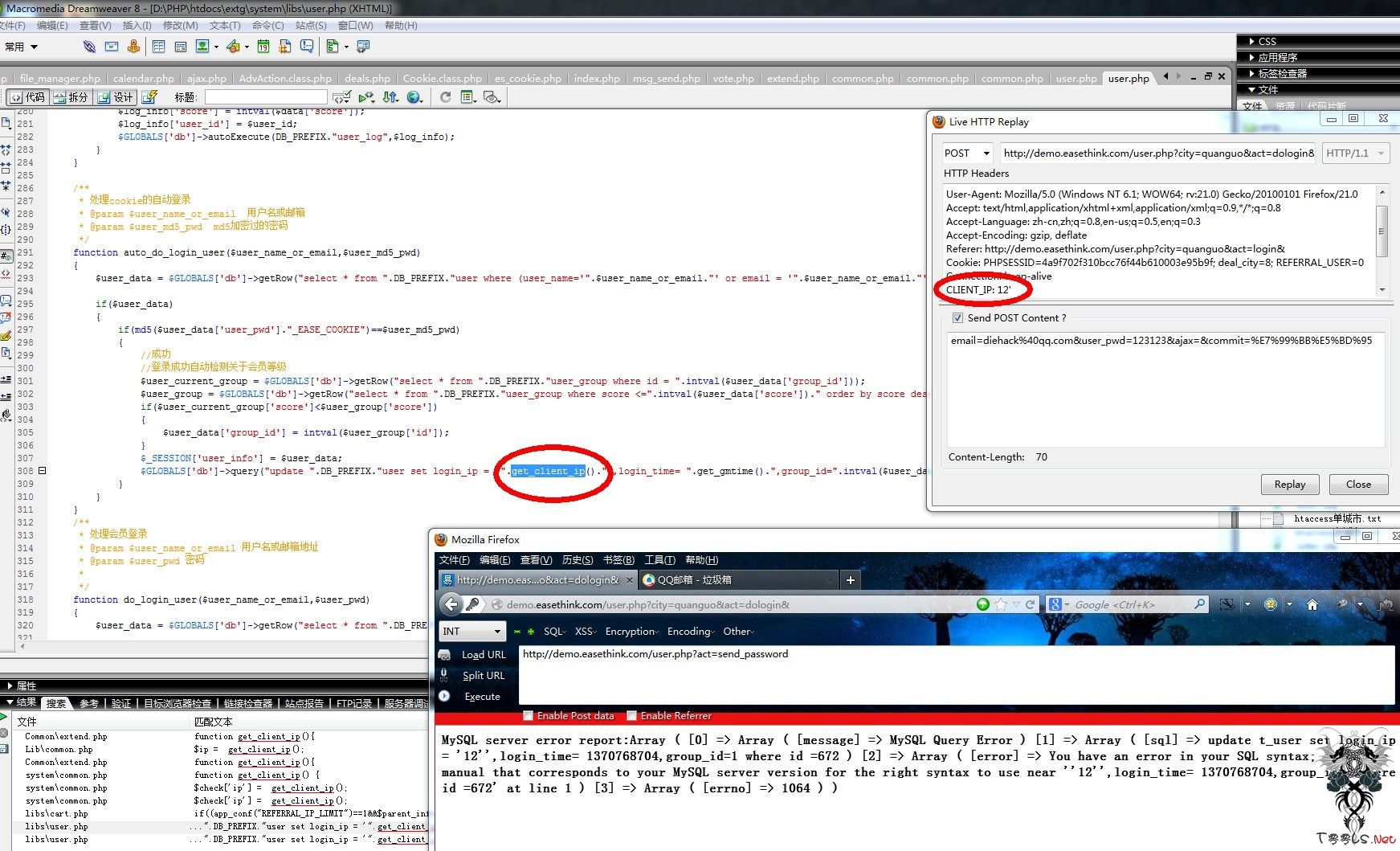Click the Visual Aids eye icon
The height and width of the screenshot is (851, 1400).
[x=492, y=97]
